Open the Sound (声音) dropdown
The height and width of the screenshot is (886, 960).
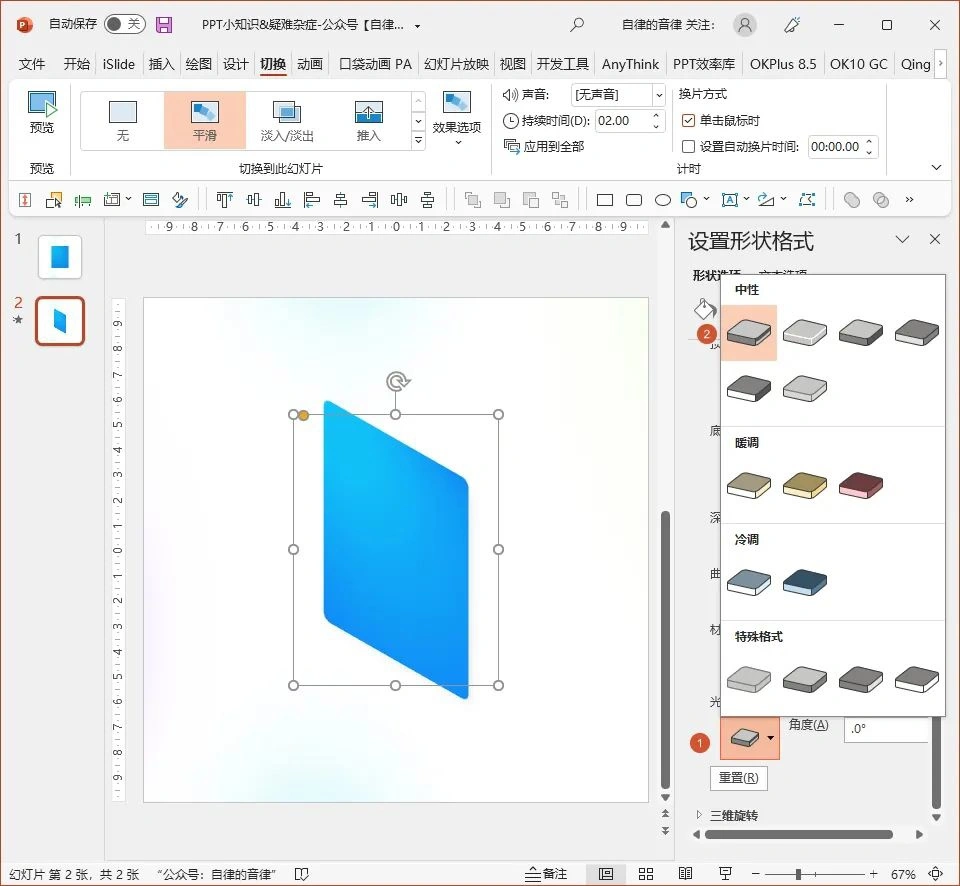coord(658,95)
